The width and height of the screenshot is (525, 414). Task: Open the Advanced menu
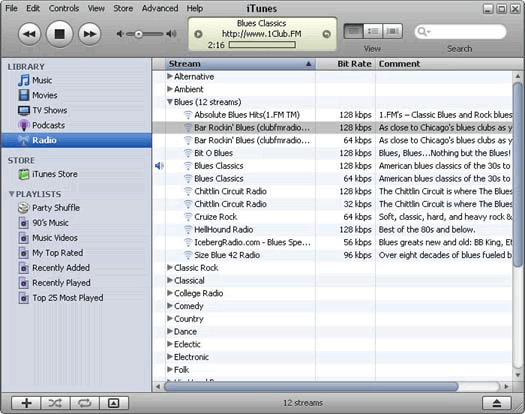pos(160,8)
